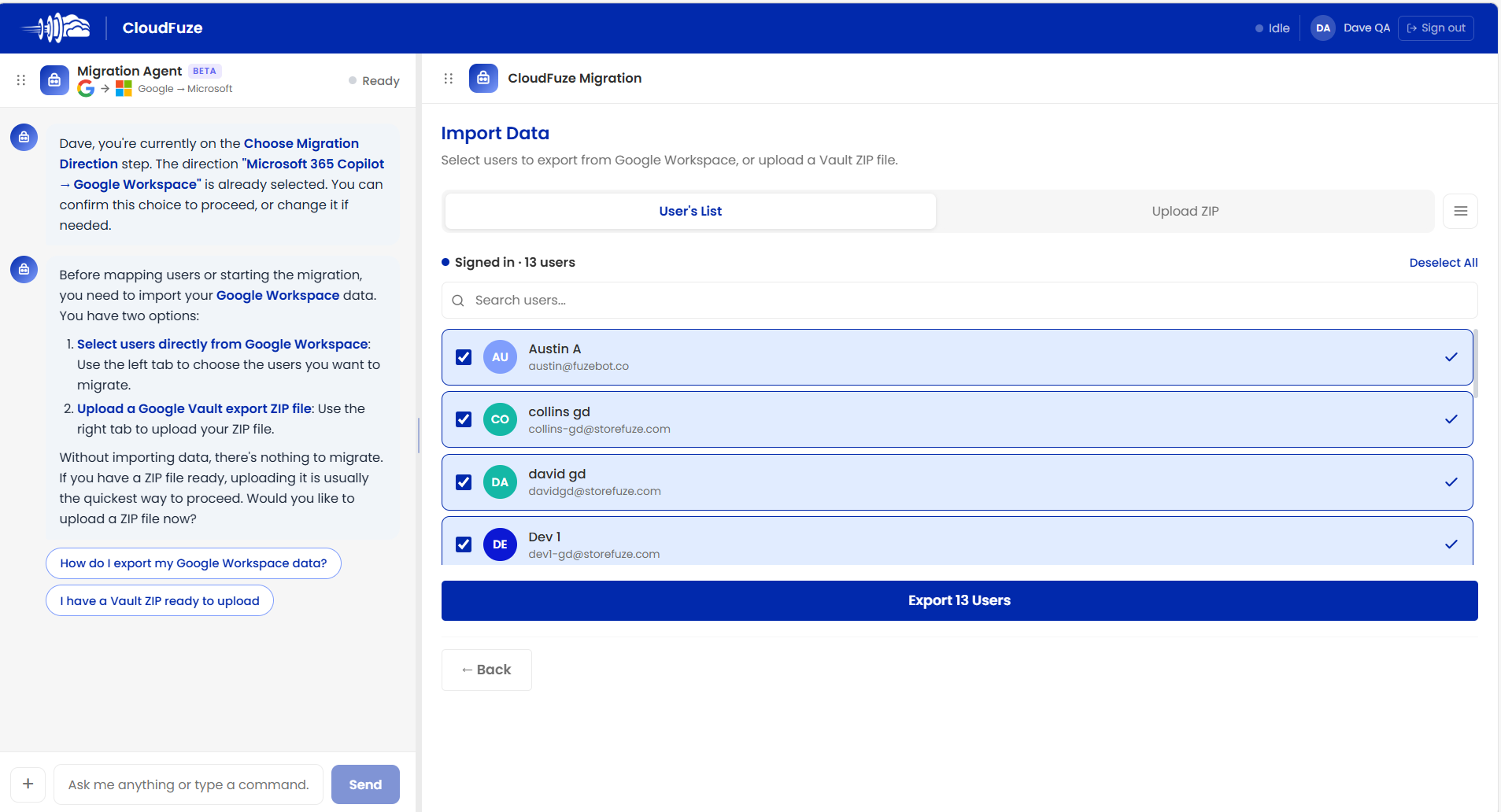Click drag handle dots beside Migration Agent
1501x812 pixels.
[21, 79]
